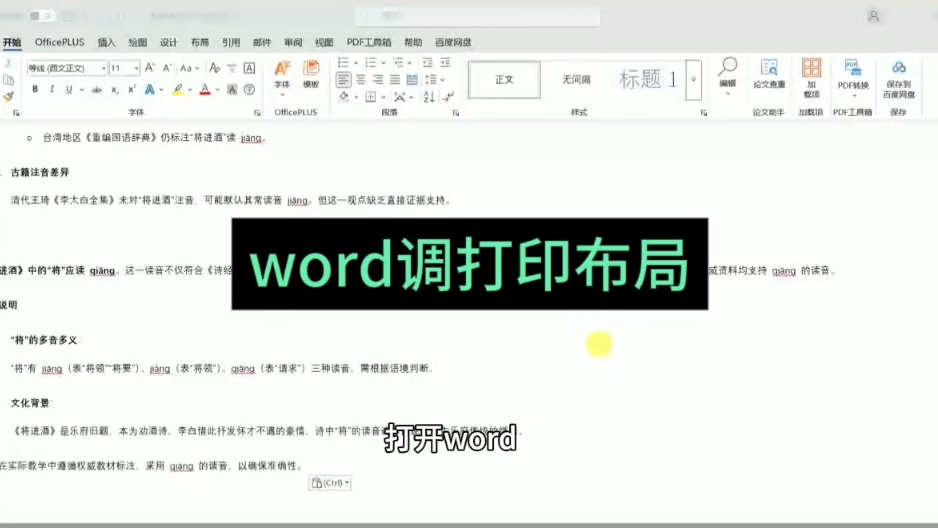Open Paste Options (Ctrl) popup
Viewport: 938px width, 528px height.
[x=330, y=483]
